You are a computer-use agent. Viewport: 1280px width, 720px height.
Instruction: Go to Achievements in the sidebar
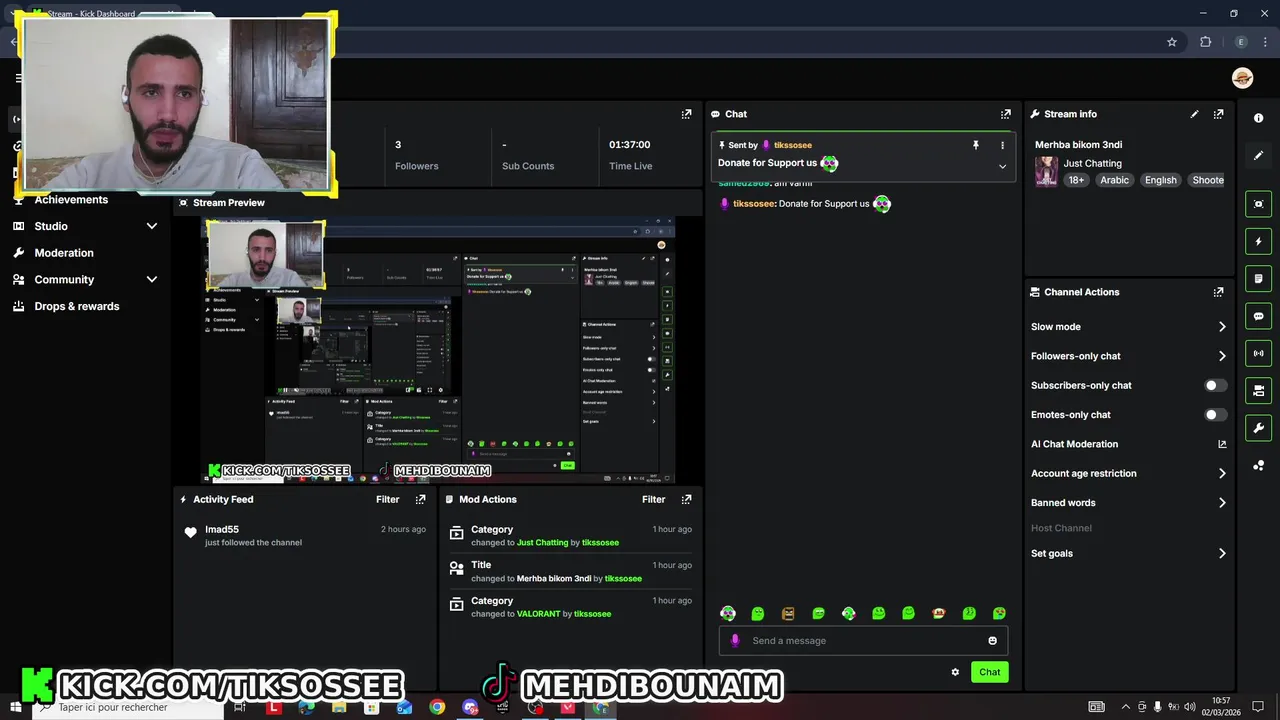coord(71,200)
